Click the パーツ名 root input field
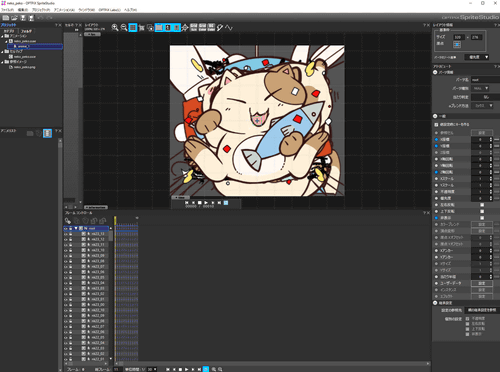The image size is (500, 372). [x=485, y=80]
